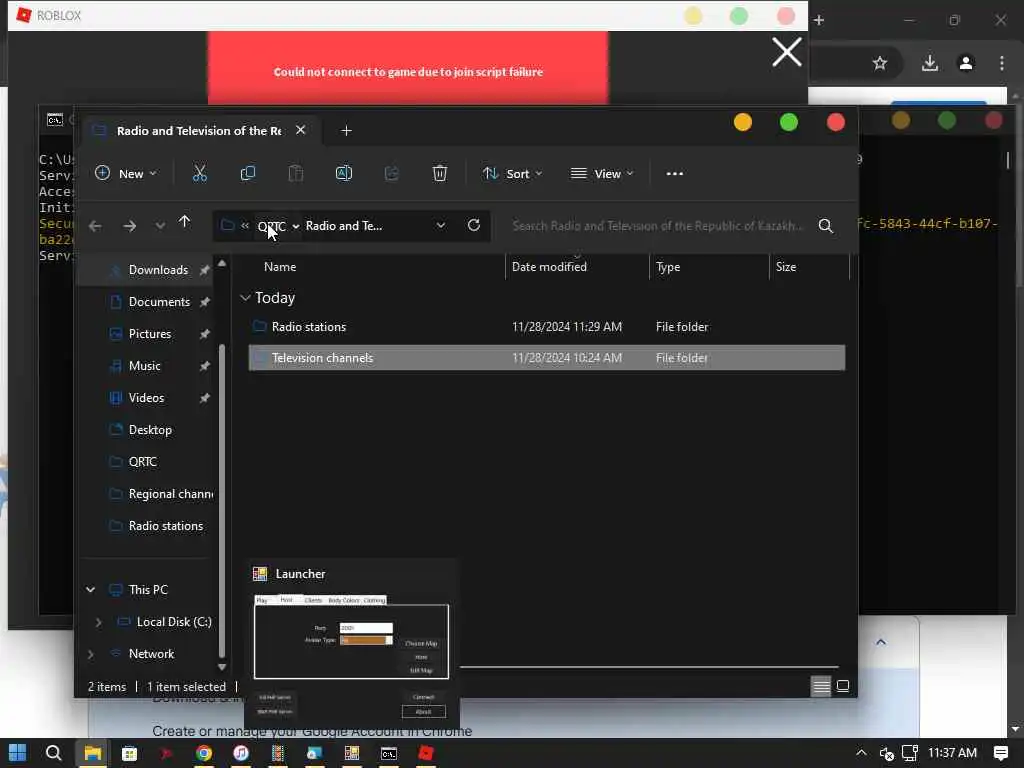Click Roblox icon on taskbar

[x=426, y=753]
